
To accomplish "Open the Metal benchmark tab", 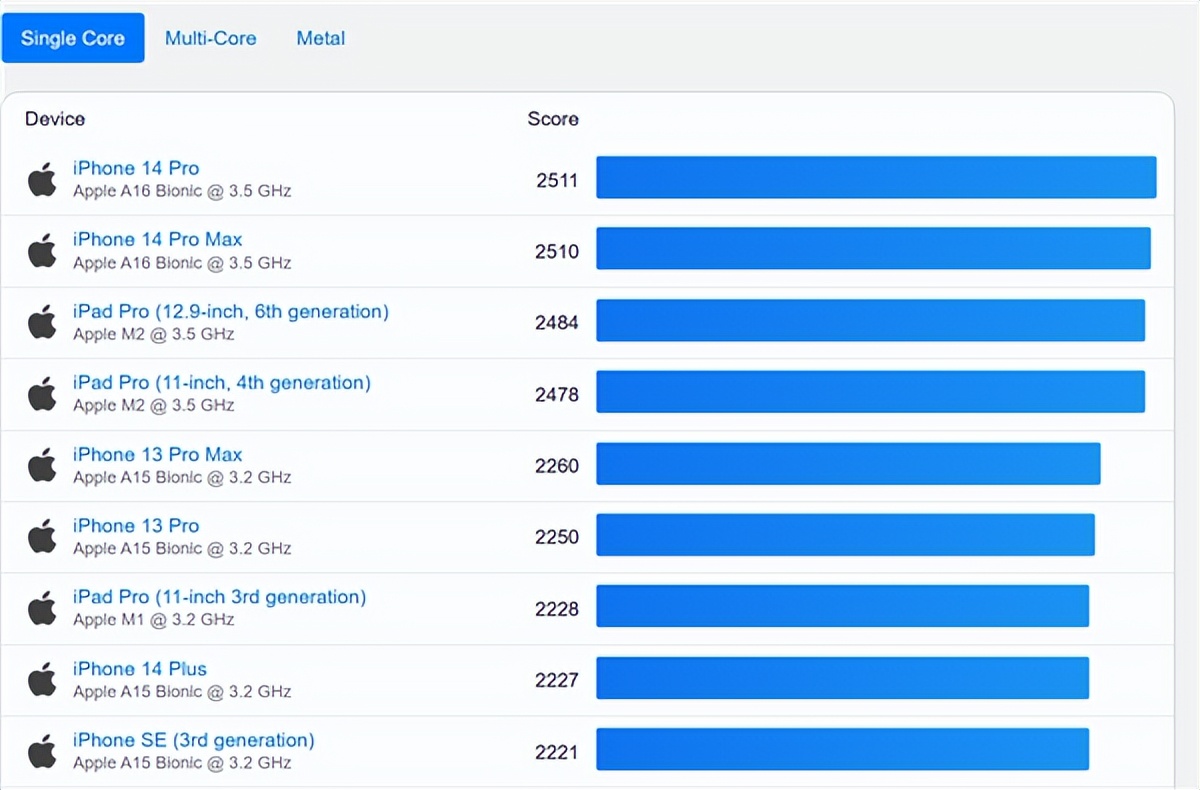I will pyautogui.click(x=320, y=38).
